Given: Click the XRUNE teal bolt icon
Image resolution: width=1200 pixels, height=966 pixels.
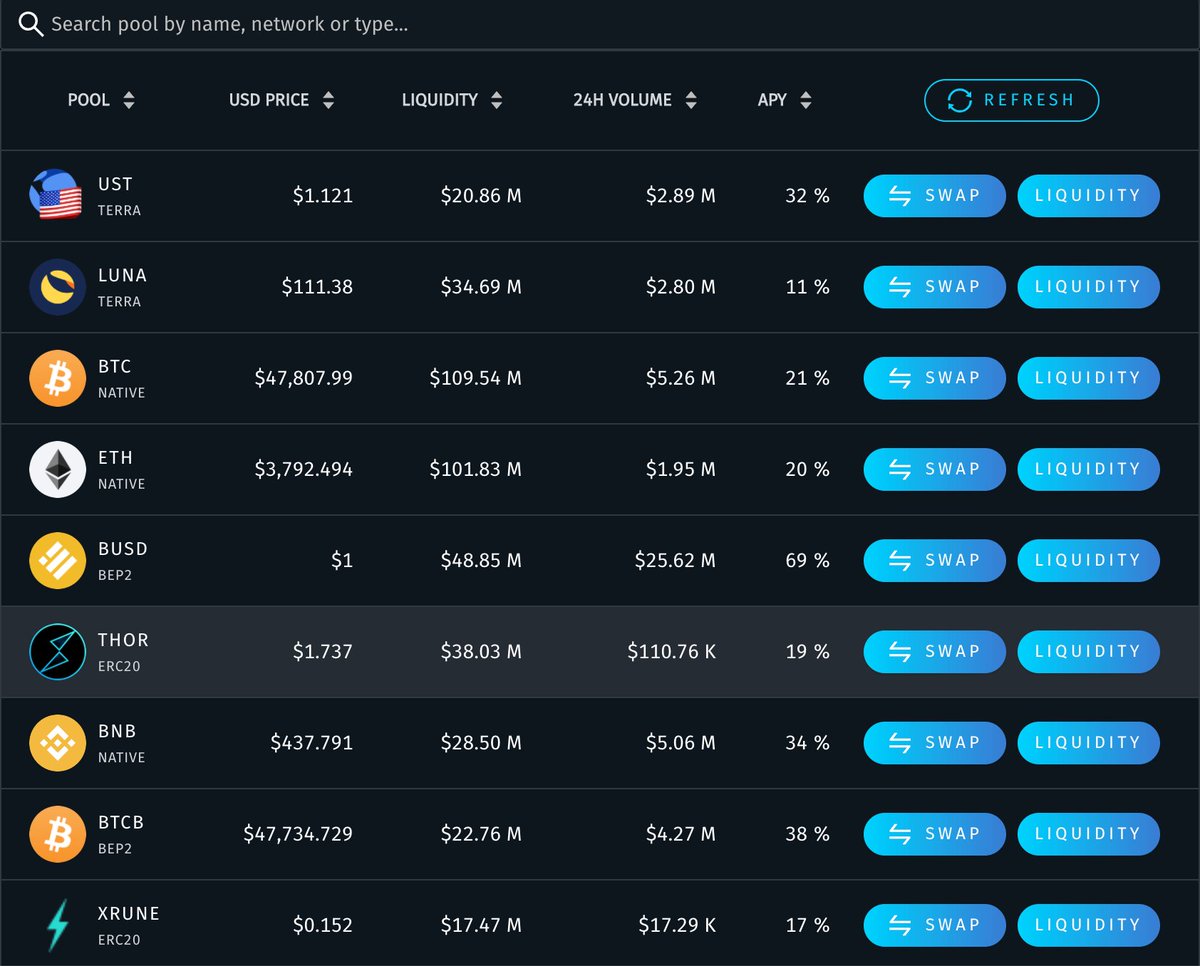Looking at the screenshot, I should click(58, 925).
